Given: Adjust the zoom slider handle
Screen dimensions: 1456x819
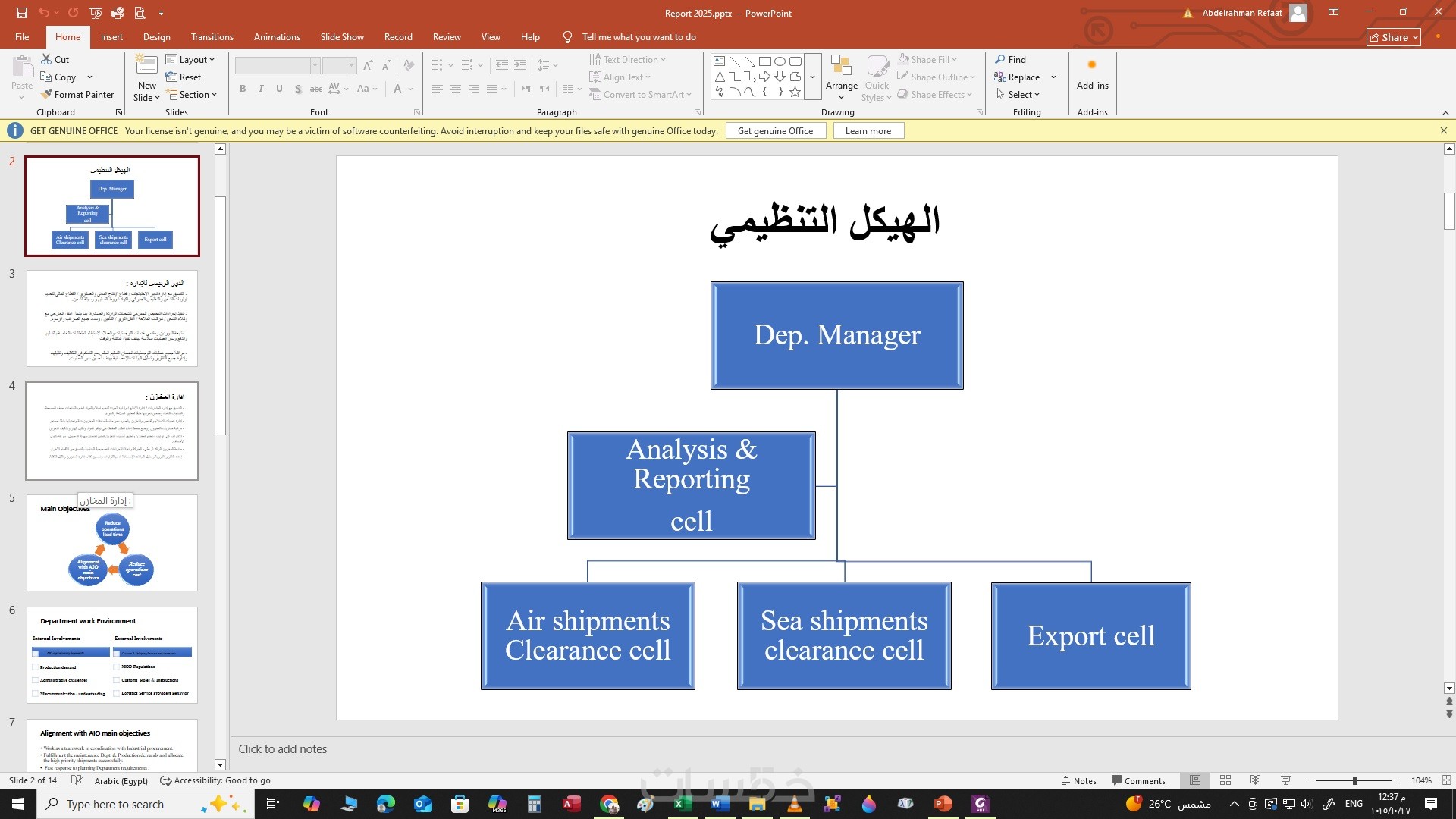Looking at the screenshot, I should (x=1354, y=780).
